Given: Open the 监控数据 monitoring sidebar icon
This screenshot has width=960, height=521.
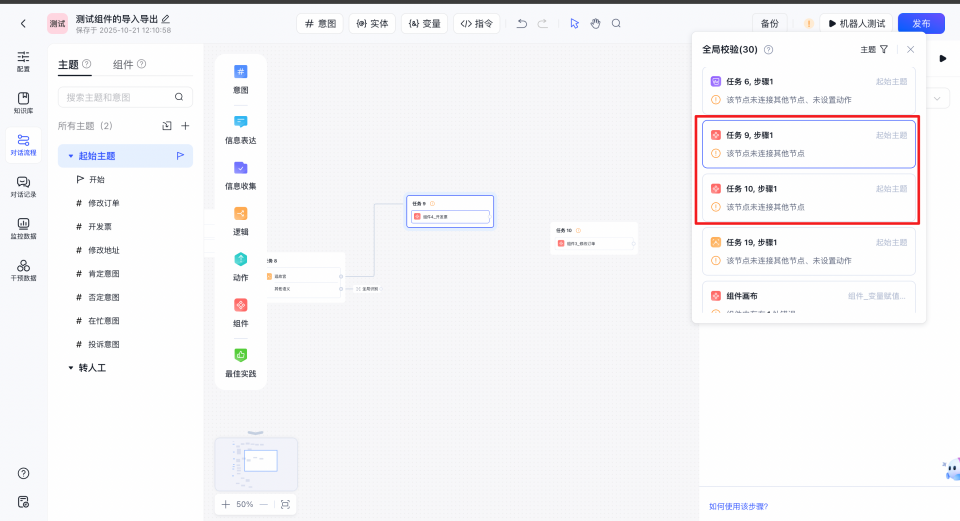Looking at the screenshot, I should pyautogui.click(x=23, y=228).
